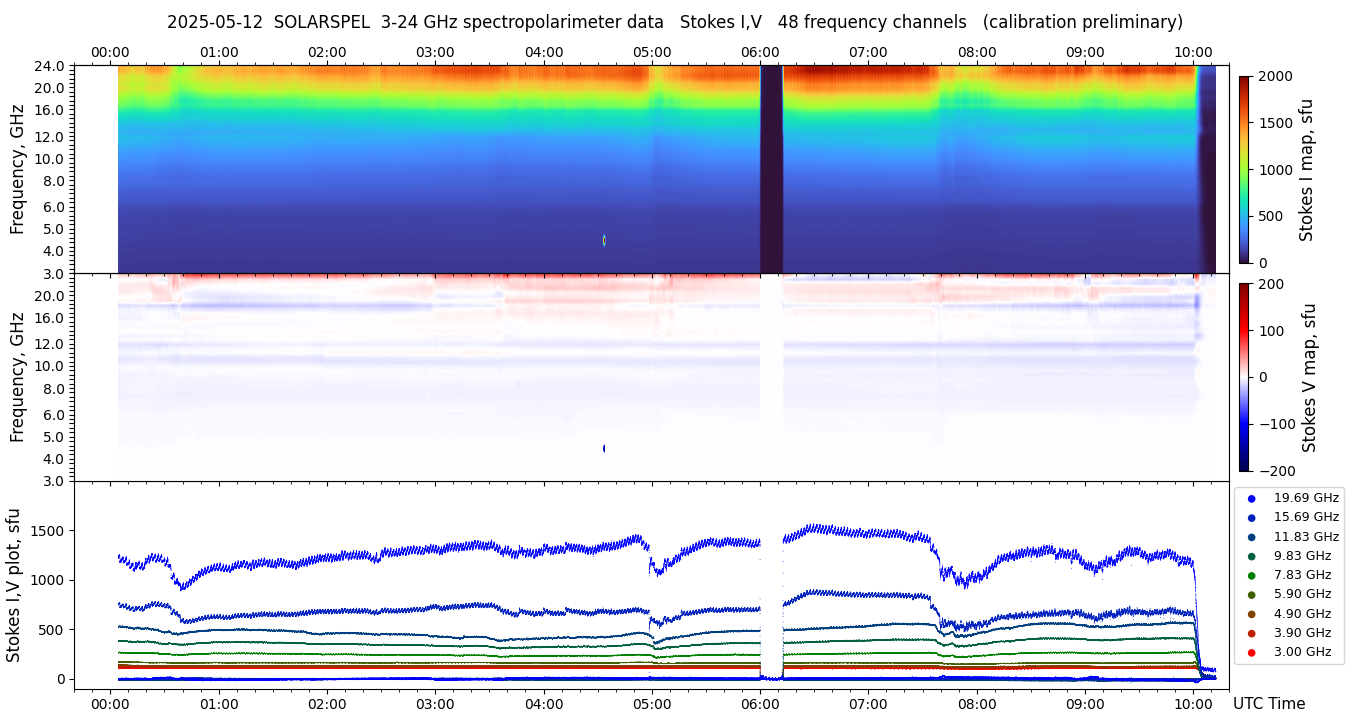Click the 10:00 tick label on bottom axis
This screenshot has width=1350, height=725.
(x=1193, y=703)
